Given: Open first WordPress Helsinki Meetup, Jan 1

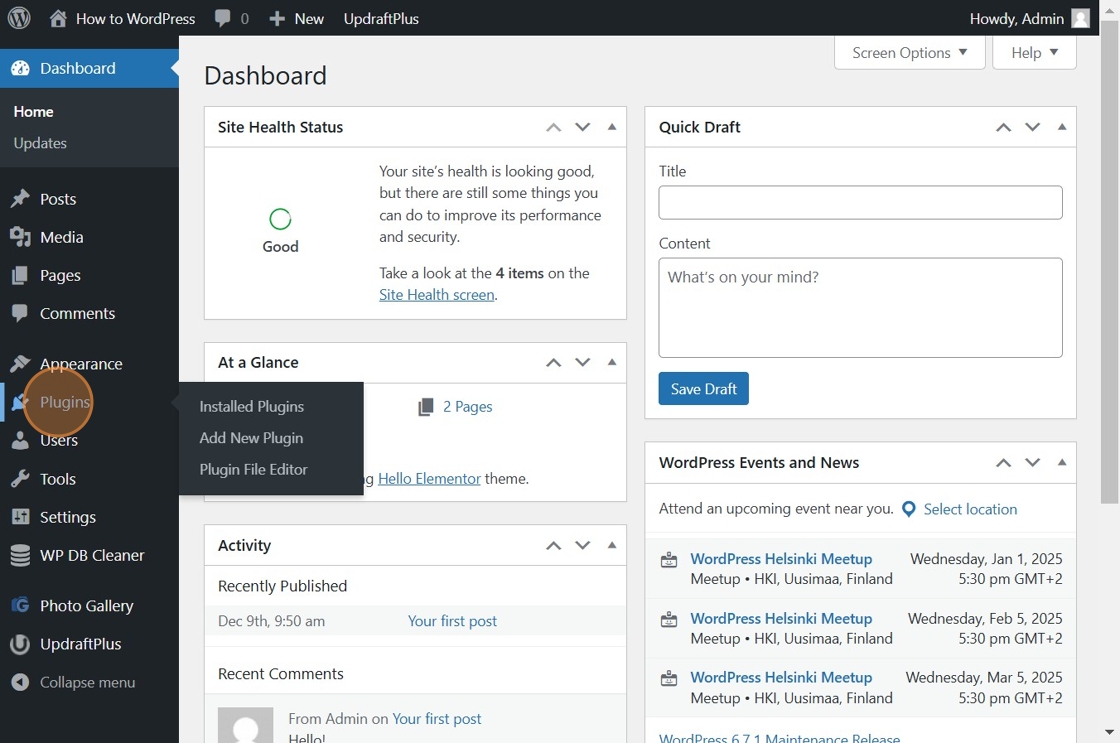Looking at the screenshot, I should [781, 559].
